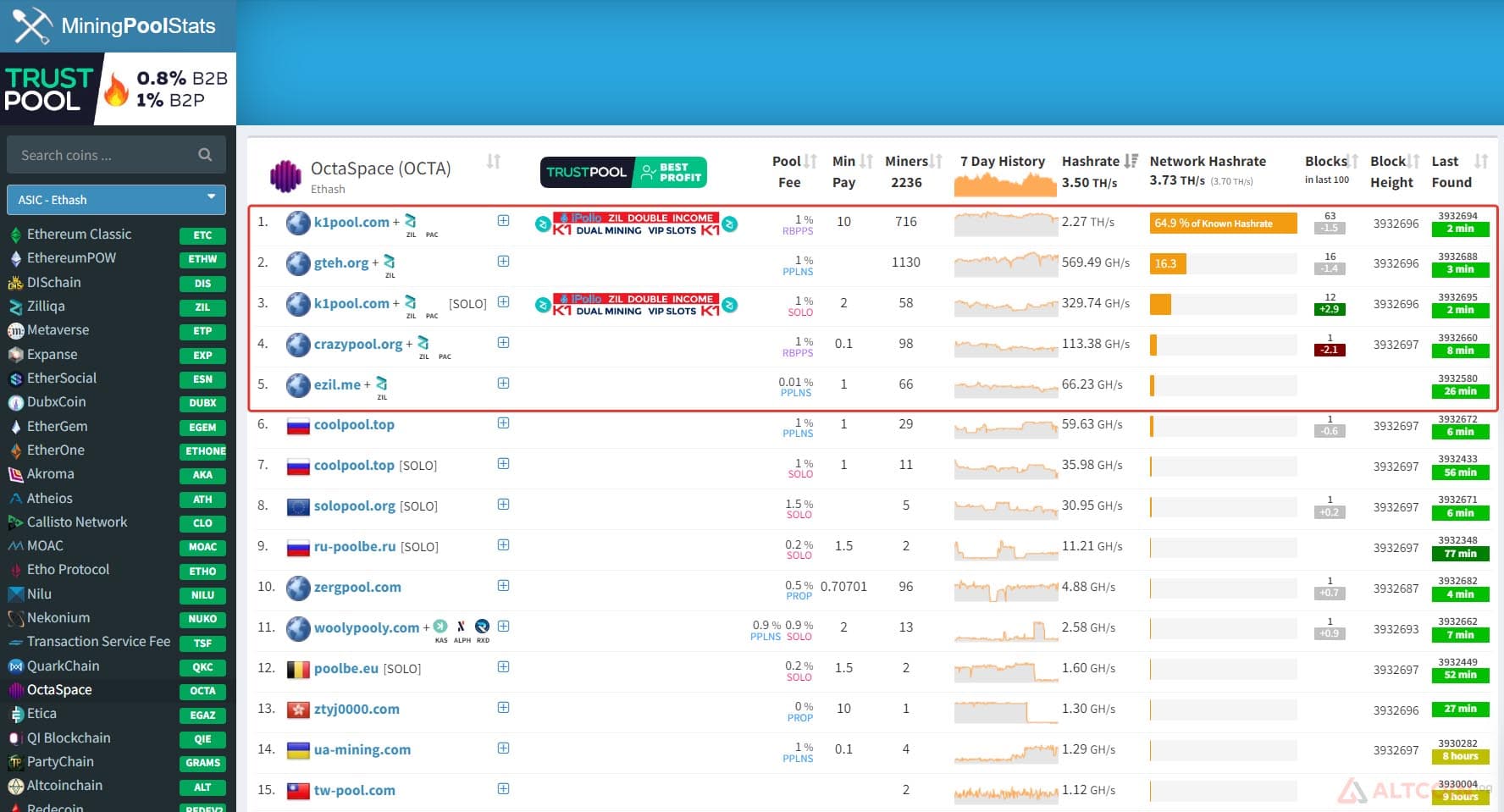This screenshot has height=812, width=1504.
Task: Open the solopool.org pool link
Action: point(354,505)
